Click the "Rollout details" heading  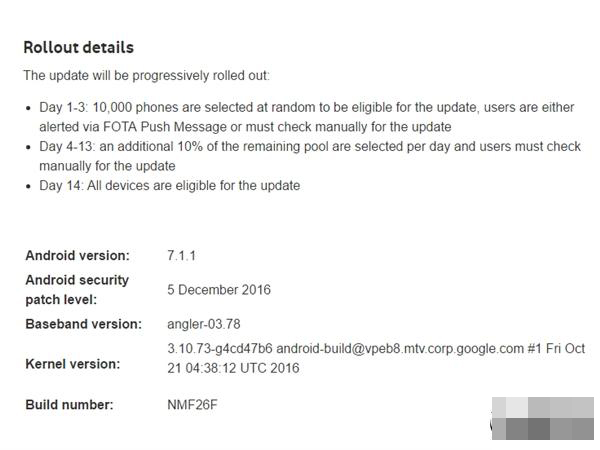[x=78, y=48]
